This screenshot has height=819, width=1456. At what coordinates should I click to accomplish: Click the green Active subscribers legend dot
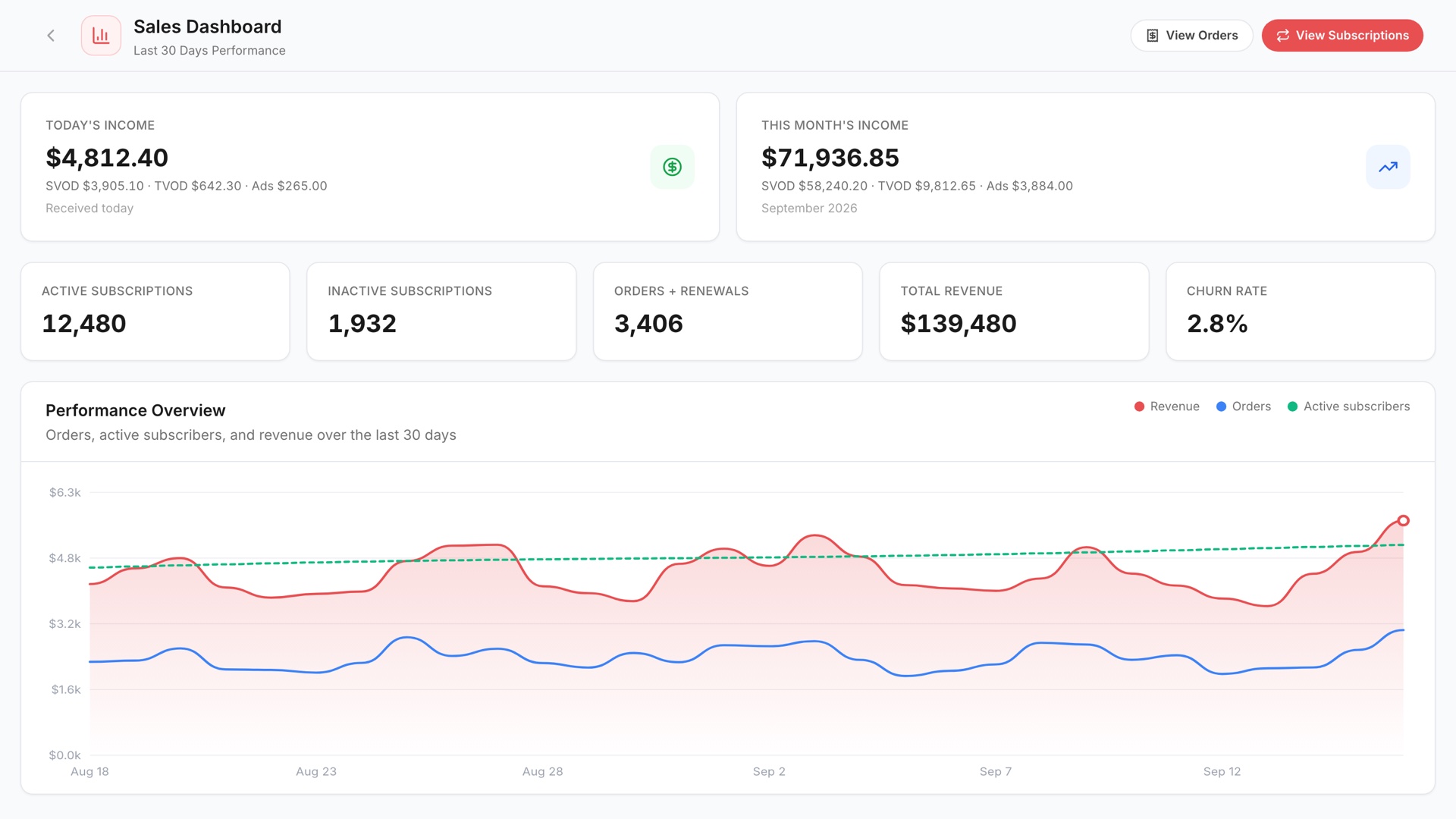(1292, 406)
